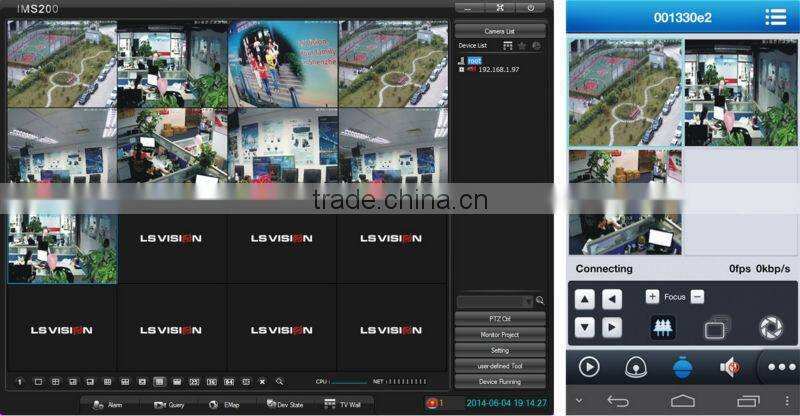Tap the Android back button
The width and height of the screenshot is (800, 416).
[x=618, y=401]
